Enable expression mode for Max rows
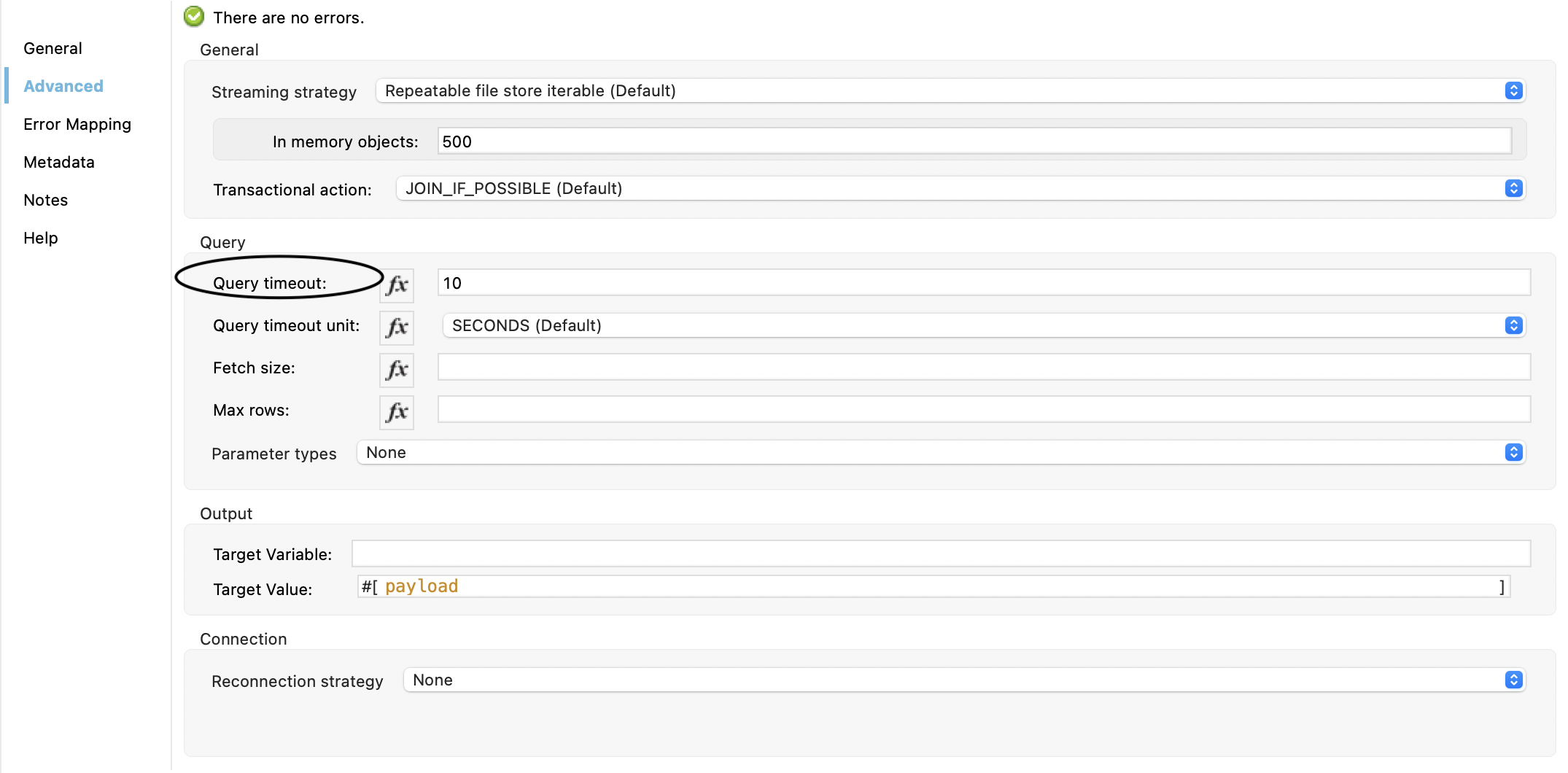The image size is (1568, 773). click(x=397, y=411)
